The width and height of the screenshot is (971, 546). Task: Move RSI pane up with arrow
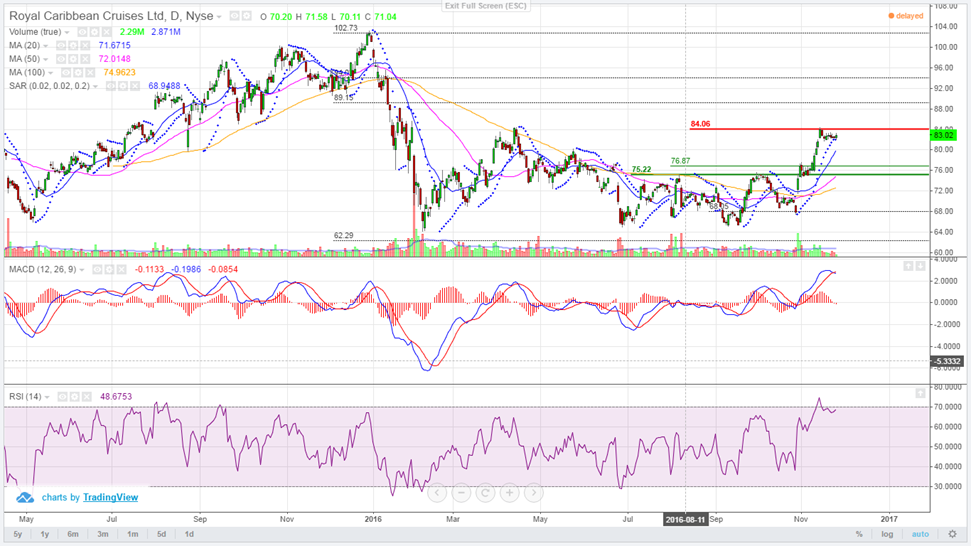click(920, 393)
